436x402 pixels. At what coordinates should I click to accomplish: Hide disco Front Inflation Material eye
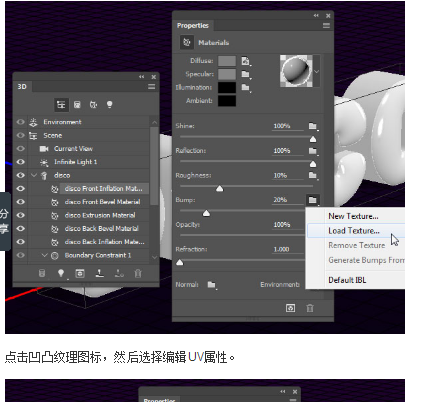[x=21, y=189]
